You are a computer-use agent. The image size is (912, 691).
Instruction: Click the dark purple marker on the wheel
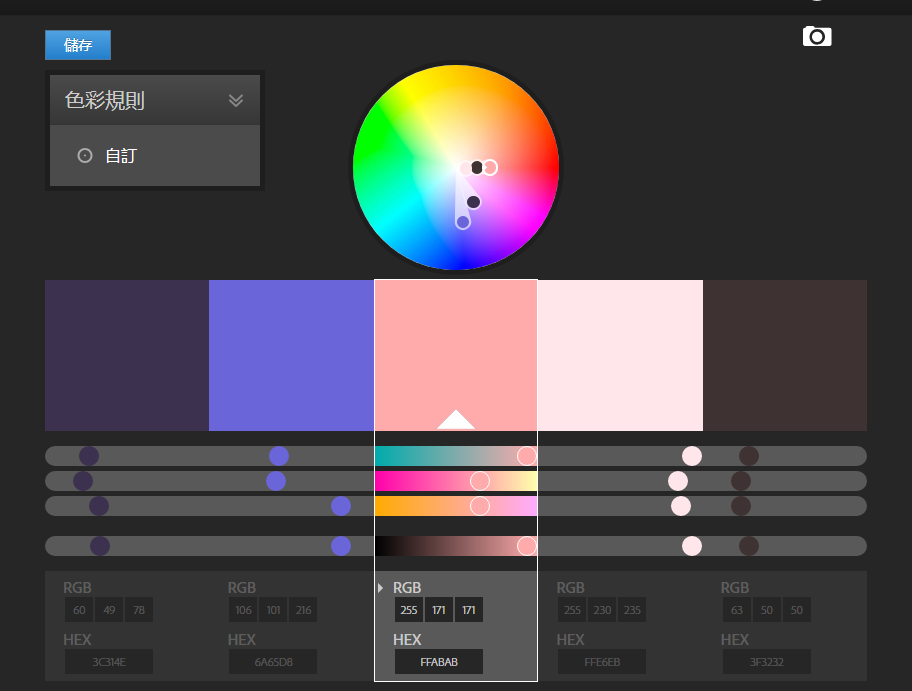click(473, 202)
